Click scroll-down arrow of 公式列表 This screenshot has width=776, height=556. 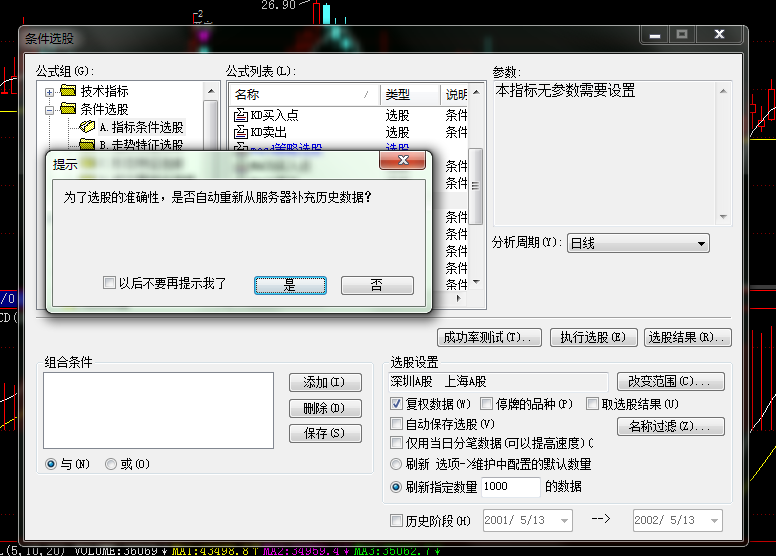tap(476, 282)
